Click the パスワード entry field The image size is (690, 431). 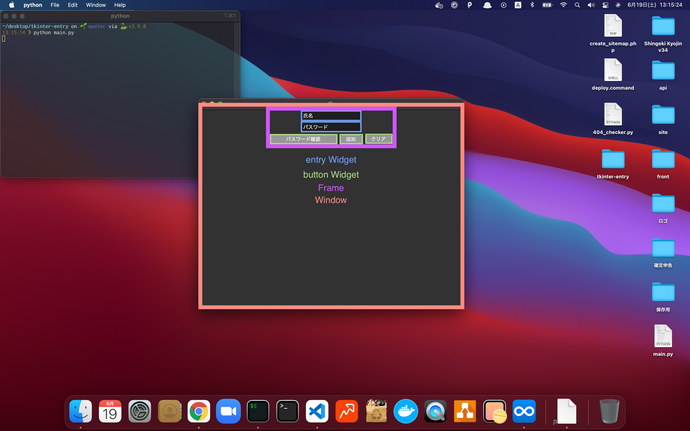(x=331, y=127)
